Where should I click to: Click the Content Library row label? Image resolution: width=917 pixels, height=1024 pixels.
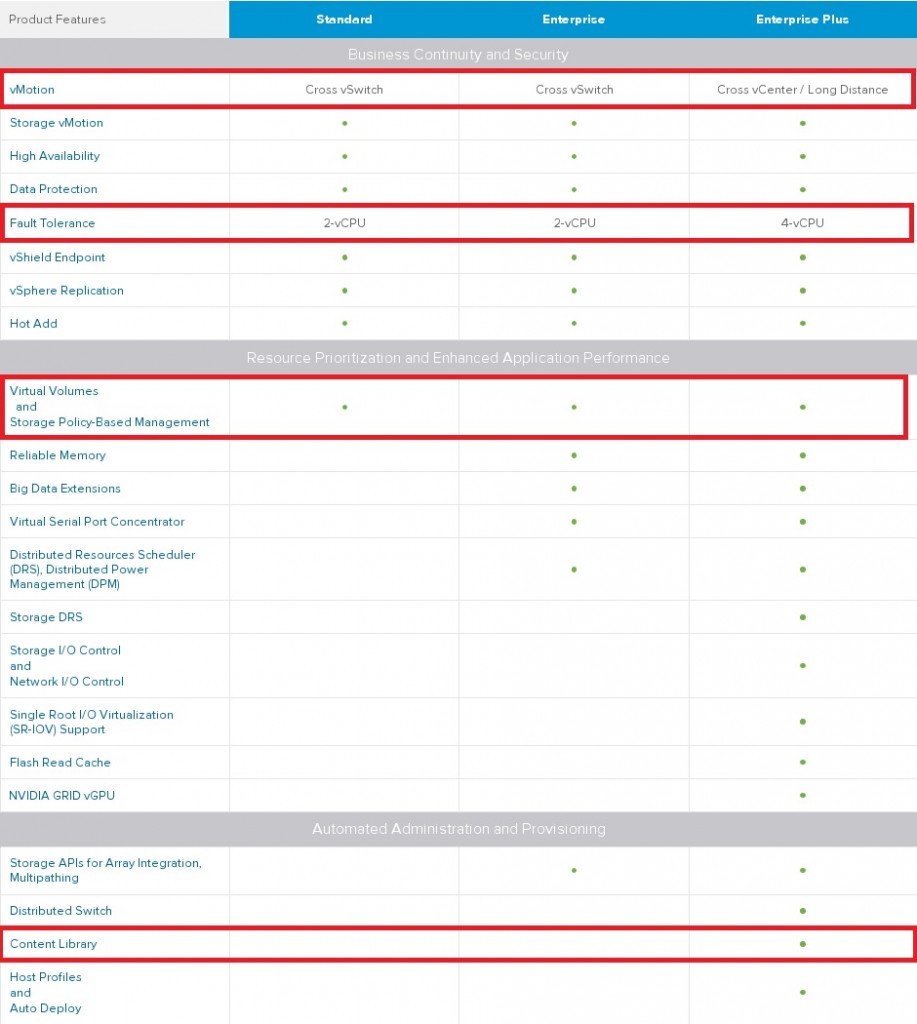(51, 943)
